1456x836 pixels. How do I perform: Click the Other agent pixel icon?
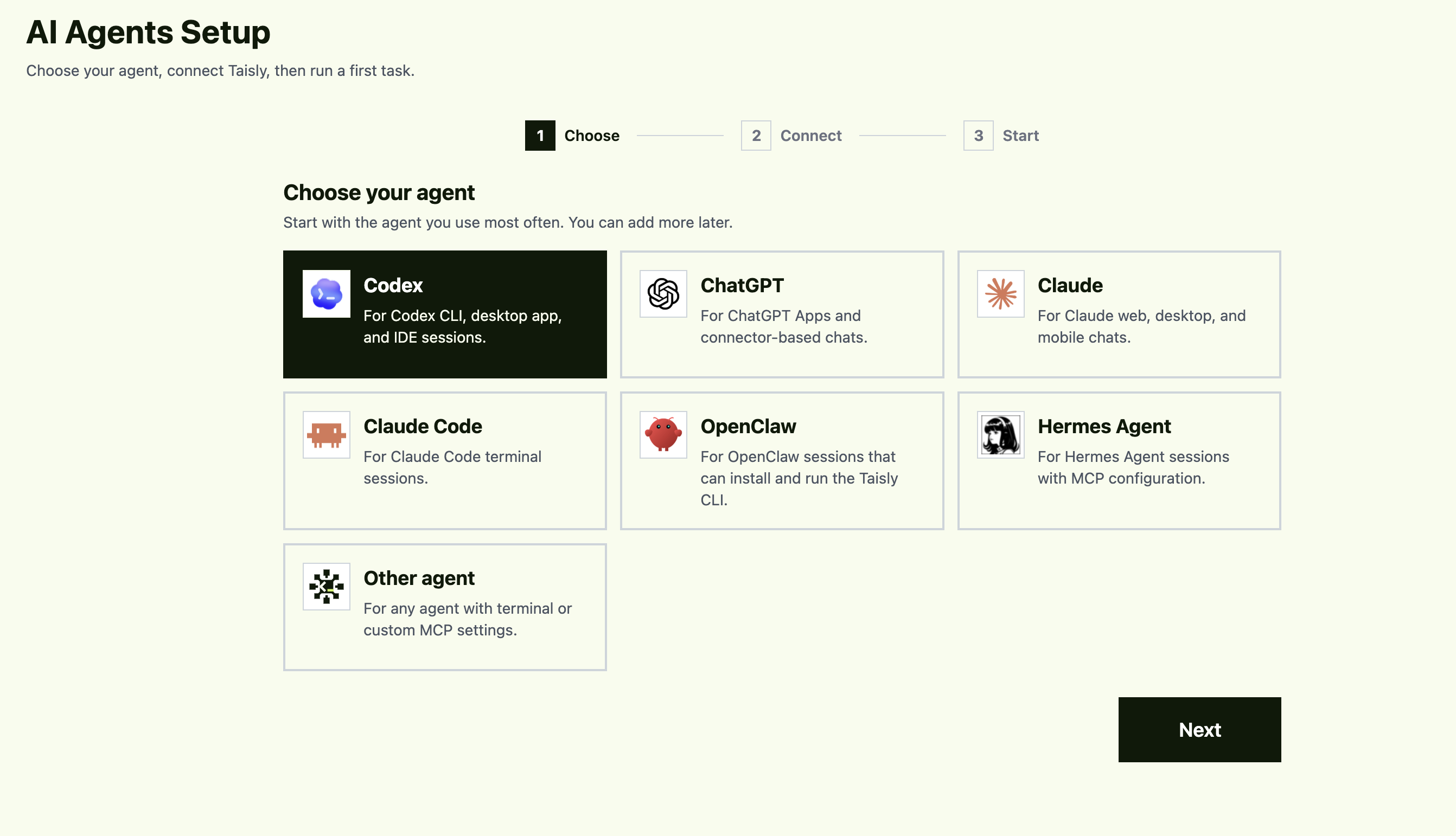click(326, 586)
